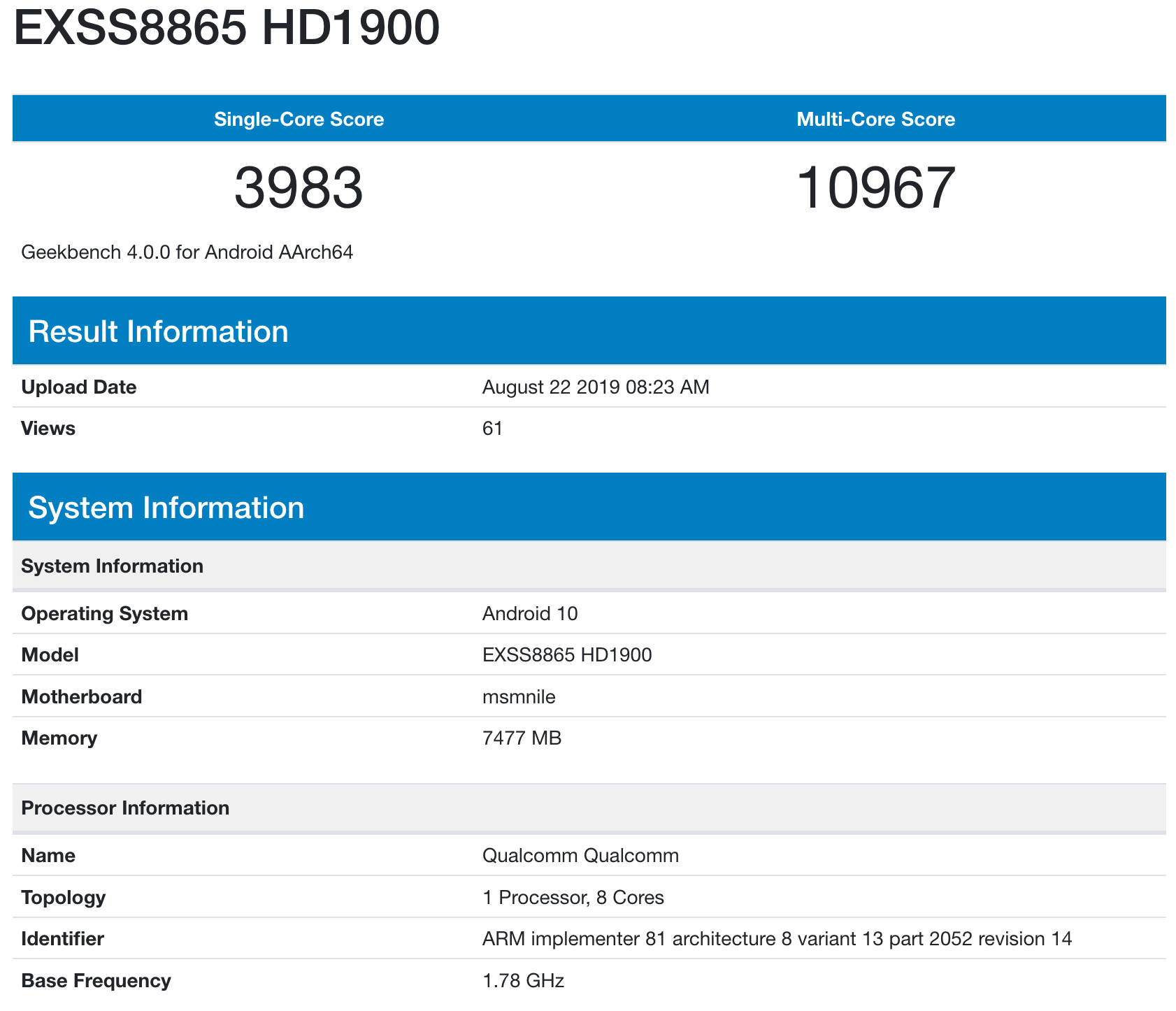The width and height of the screenshot is (1176, 1011).
Task: Select the Qualcomm Qualcomm processor name
Action: [x=580, y=856]
